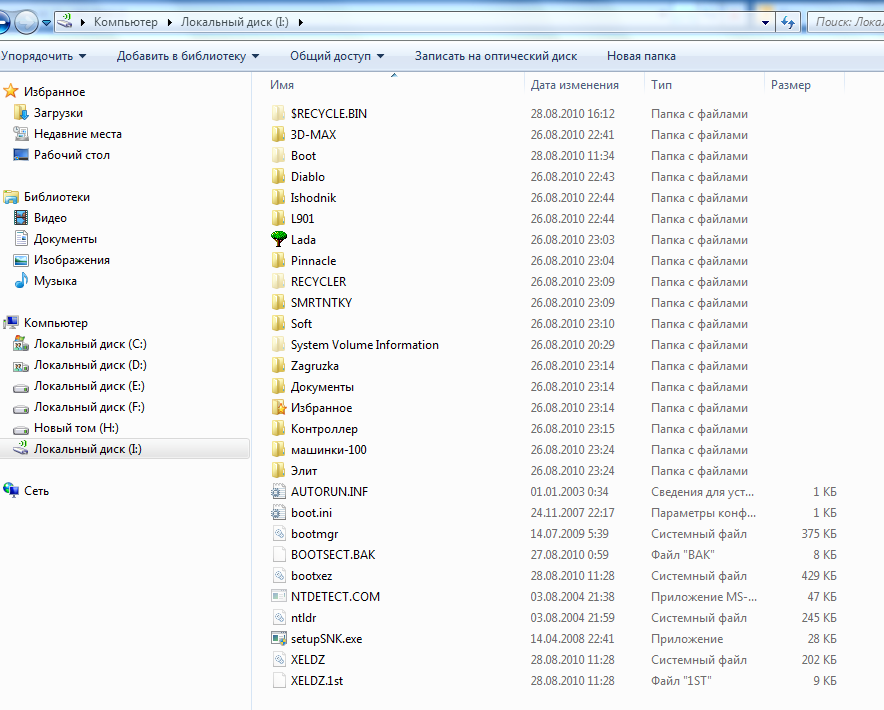Click the Сеть network icon

point(11,490)
